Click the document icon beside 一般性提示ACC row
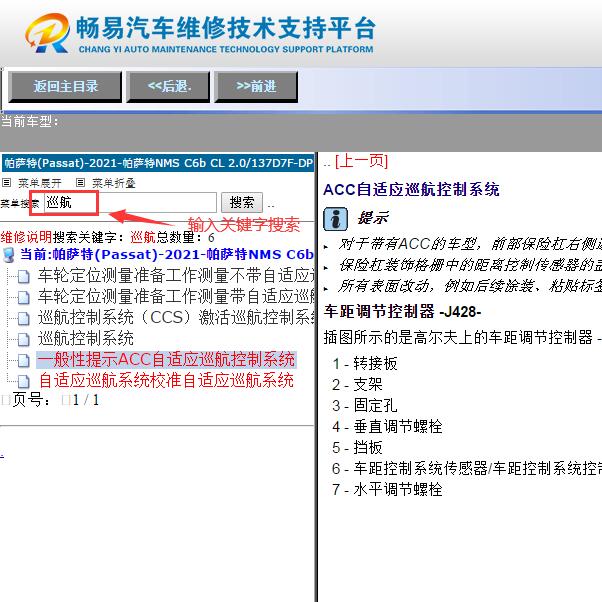602x602 pixels. (23, 361)
